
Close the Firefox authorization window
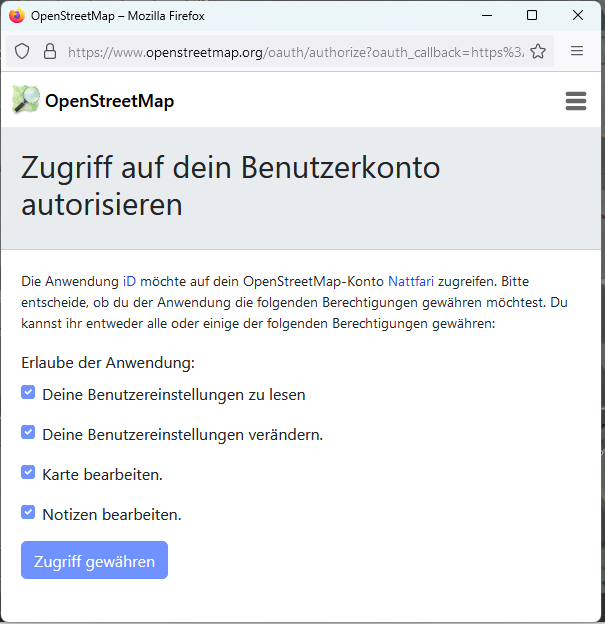pyautogui.click(x=578, y=16)
